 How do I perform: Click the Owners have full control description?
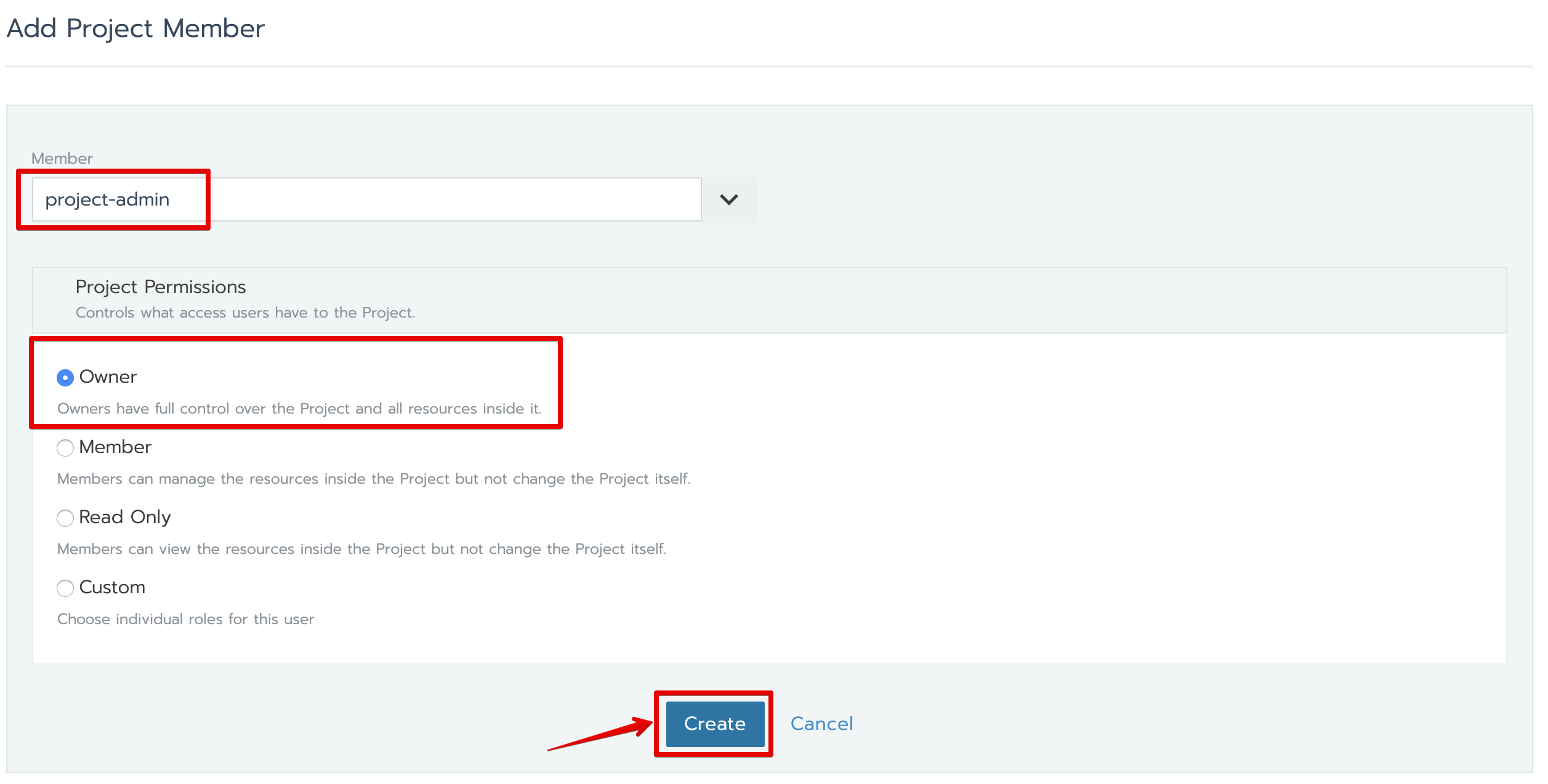pyautogui.click(x=299, y=409)
